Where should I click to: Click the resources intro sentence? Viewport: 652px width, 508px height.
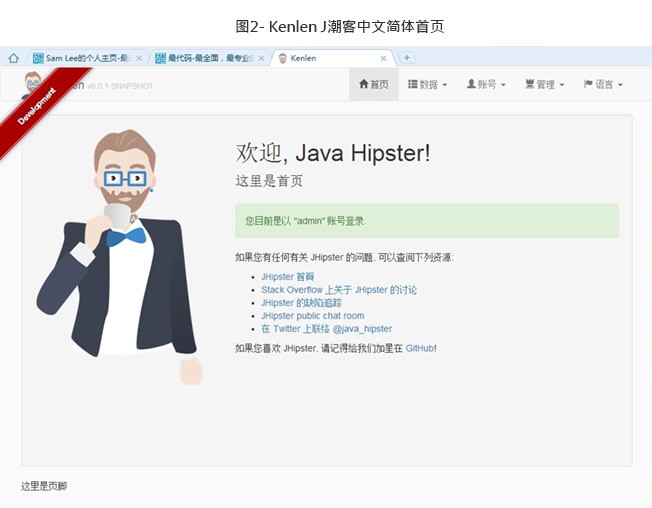coord(344,257)
